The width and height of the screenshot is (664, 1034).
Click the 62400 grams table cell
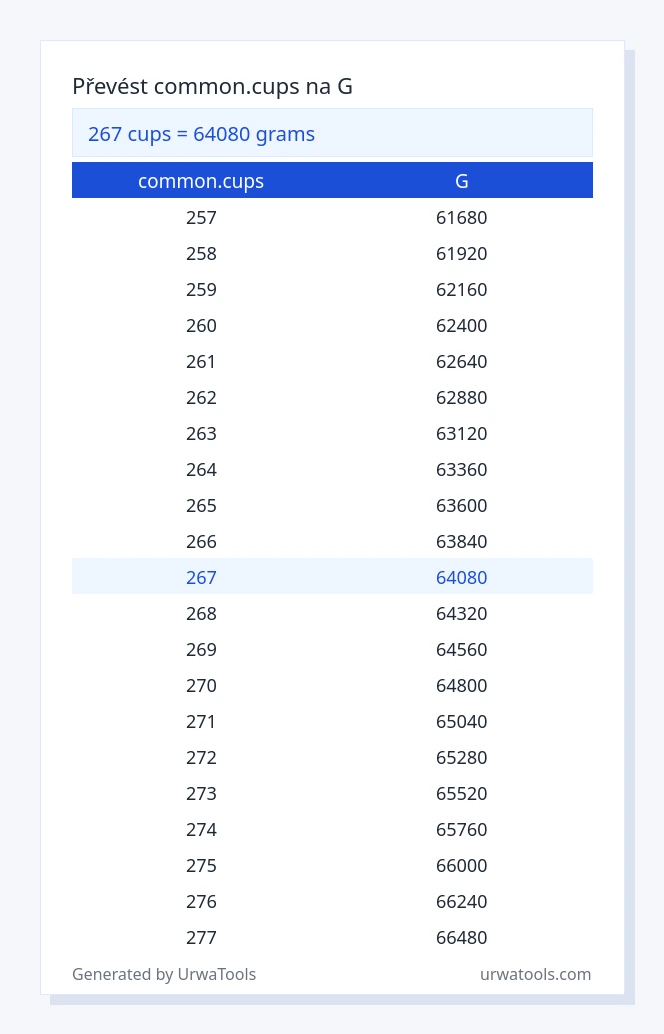(462, 325)
